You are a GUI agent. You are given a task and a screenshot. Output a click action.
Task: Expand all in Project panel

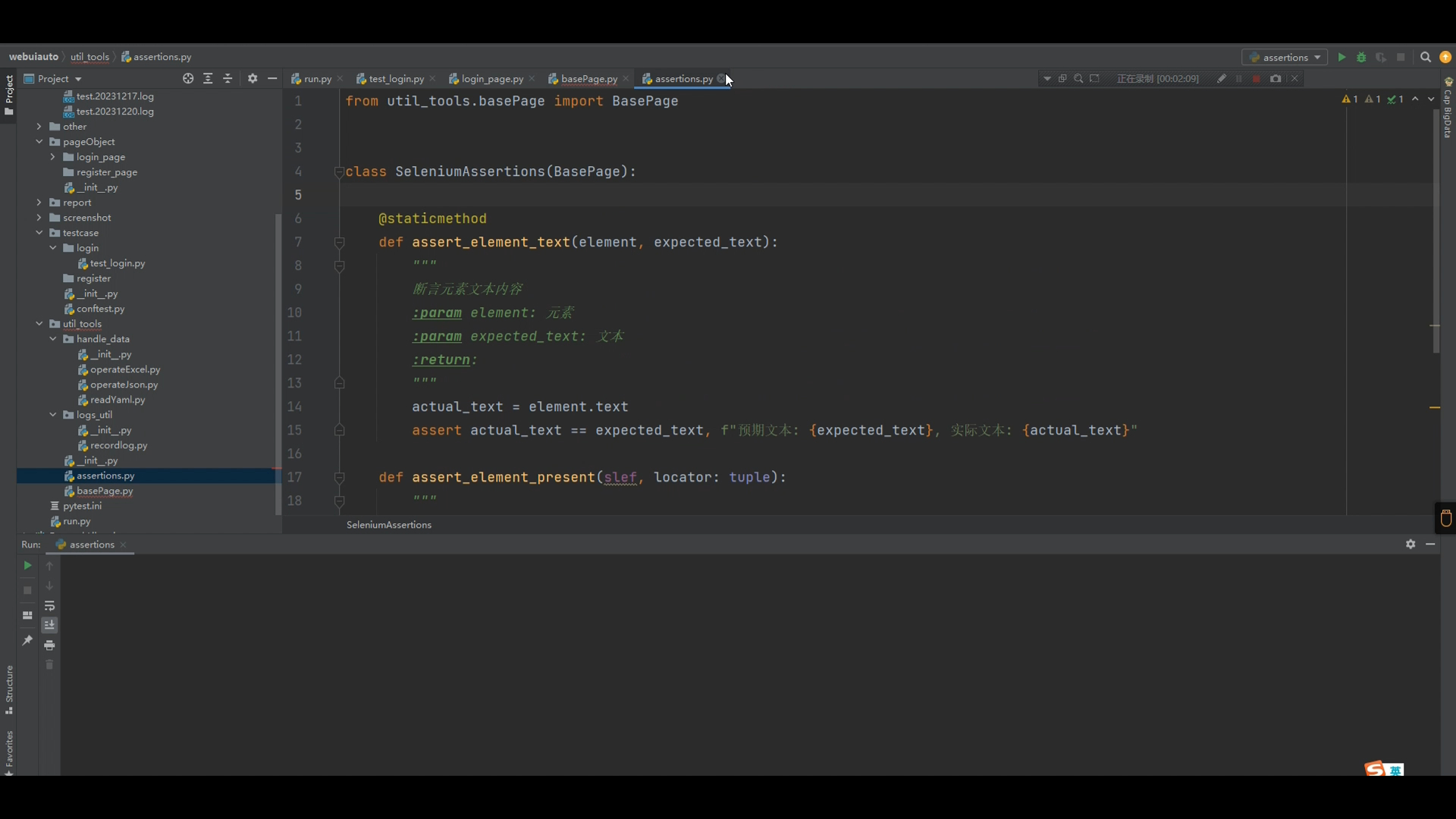[x=208, y=78]
